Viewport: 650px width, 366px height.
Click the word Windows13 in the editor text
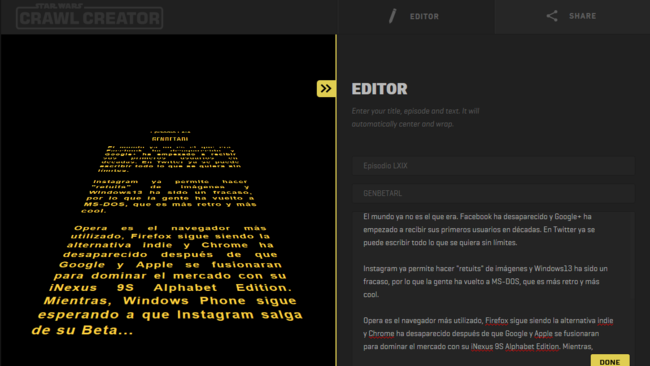click(x=553, y=269)
